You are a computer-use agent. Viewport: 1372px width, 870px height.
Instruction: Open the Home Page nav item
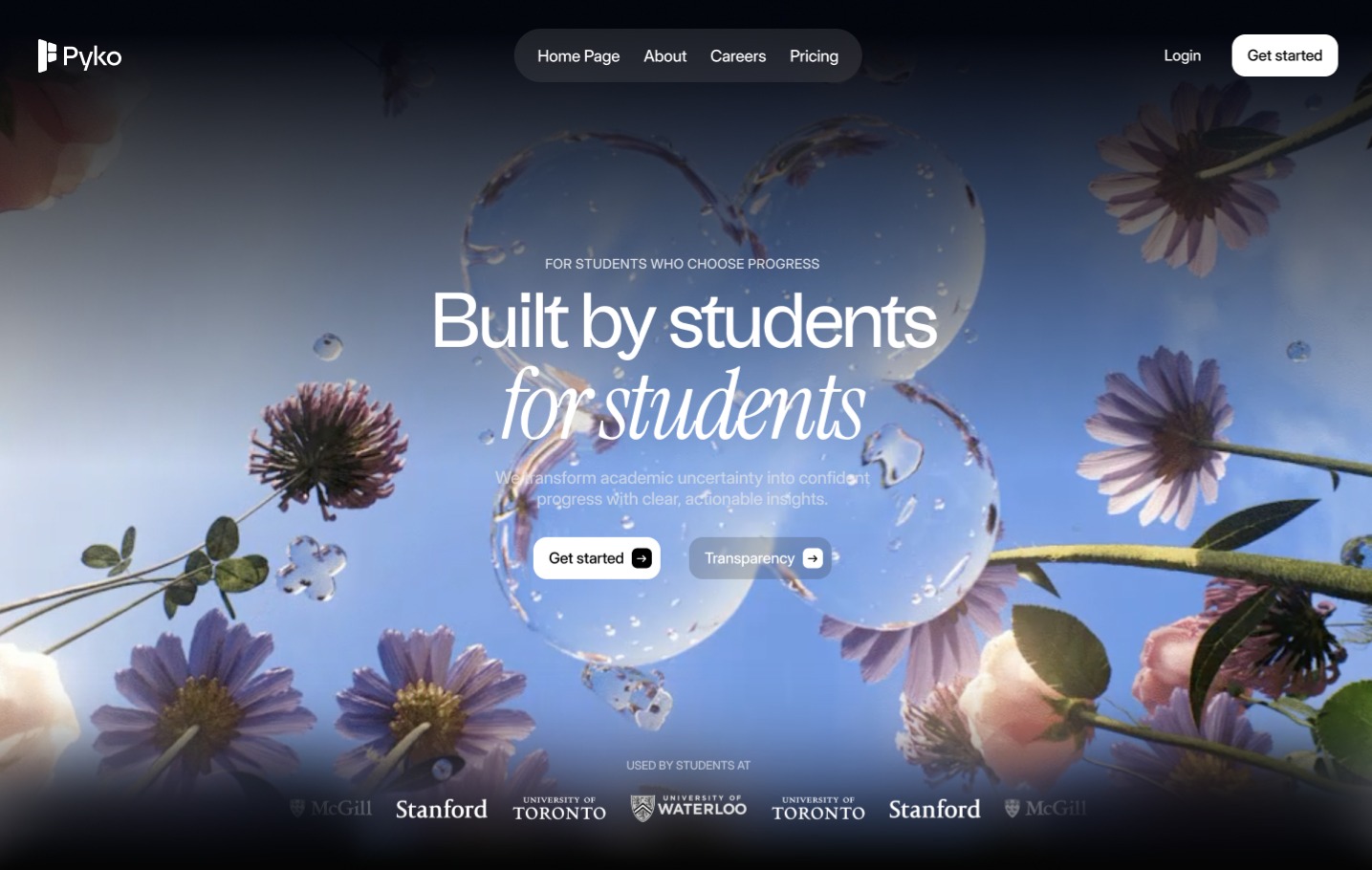pyautogui.click(x=578, y=56)
